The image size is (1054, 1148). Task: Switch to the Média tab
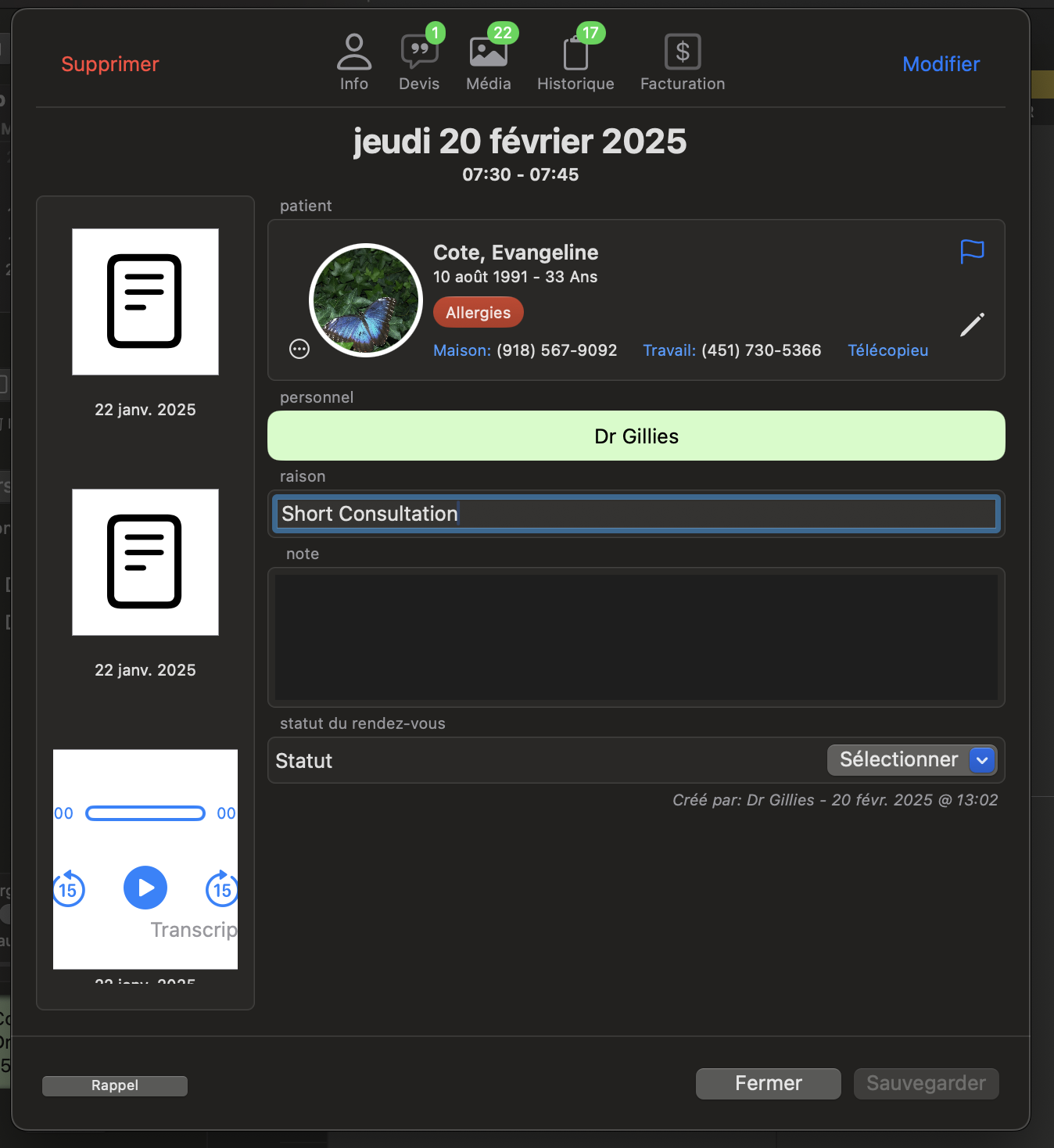(489, 63)
